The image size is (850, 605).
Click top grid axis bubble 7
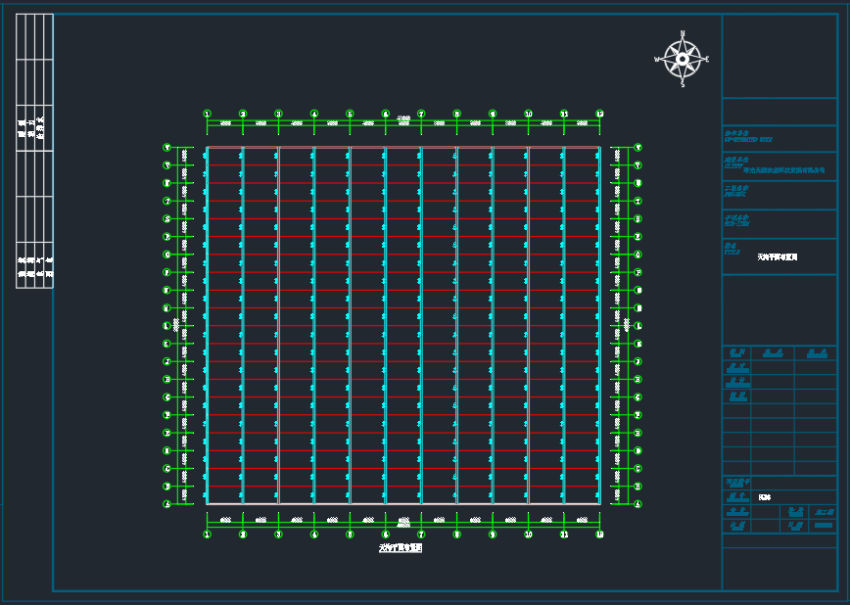[x=421, y=114]
